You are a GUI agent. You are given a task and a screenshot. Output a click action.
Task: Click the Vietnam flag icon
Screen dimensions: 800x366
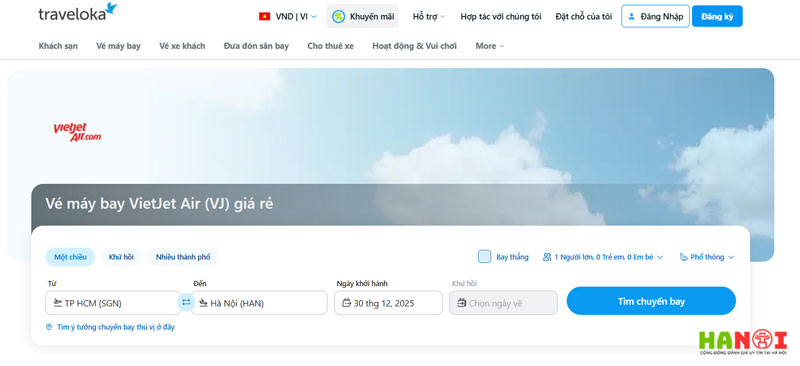[264, 16]
